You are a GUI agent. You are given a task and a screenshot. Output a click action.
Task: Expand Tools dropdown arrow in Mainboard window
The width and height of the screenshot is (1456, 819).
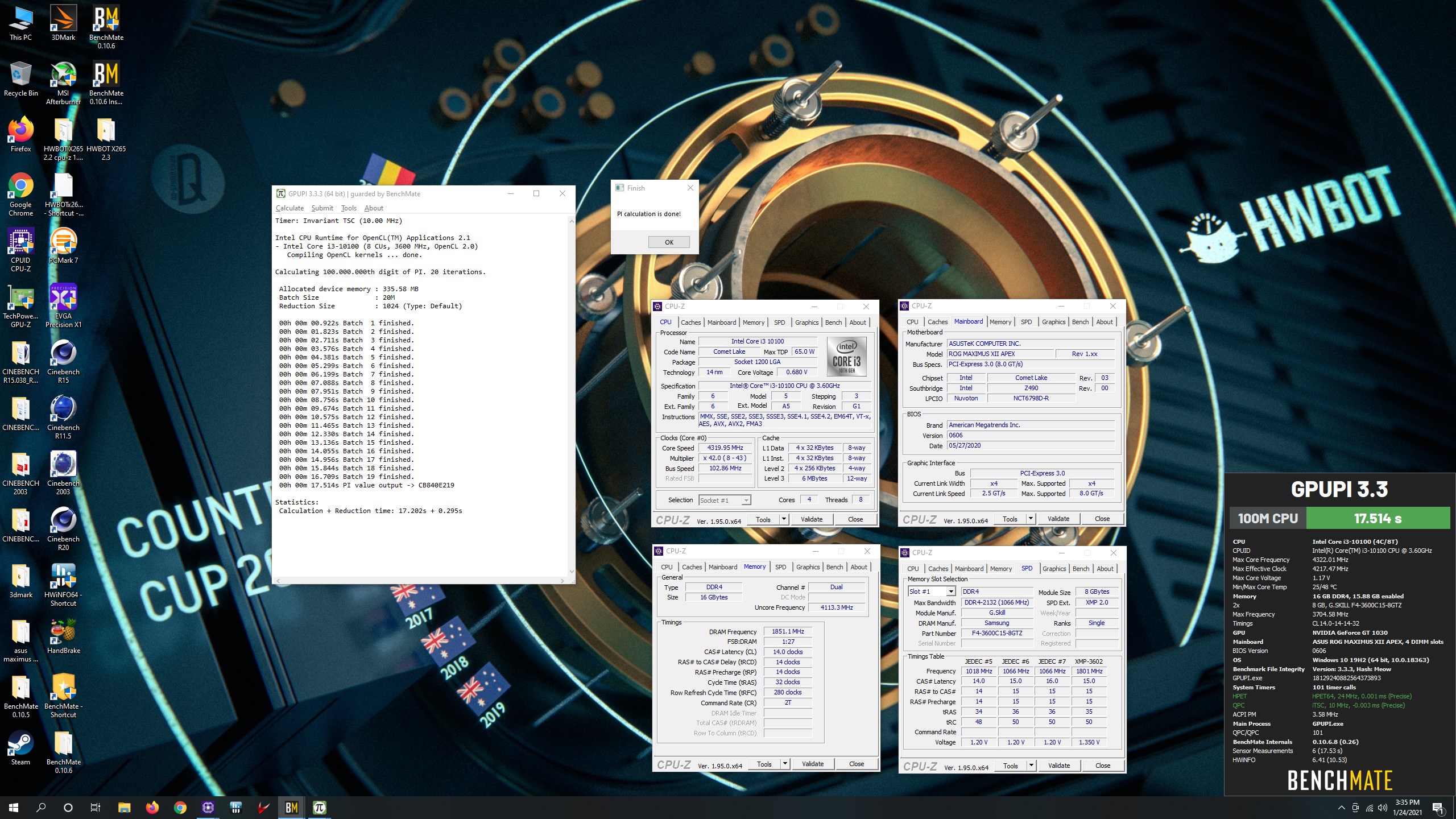pos(1031,519)
